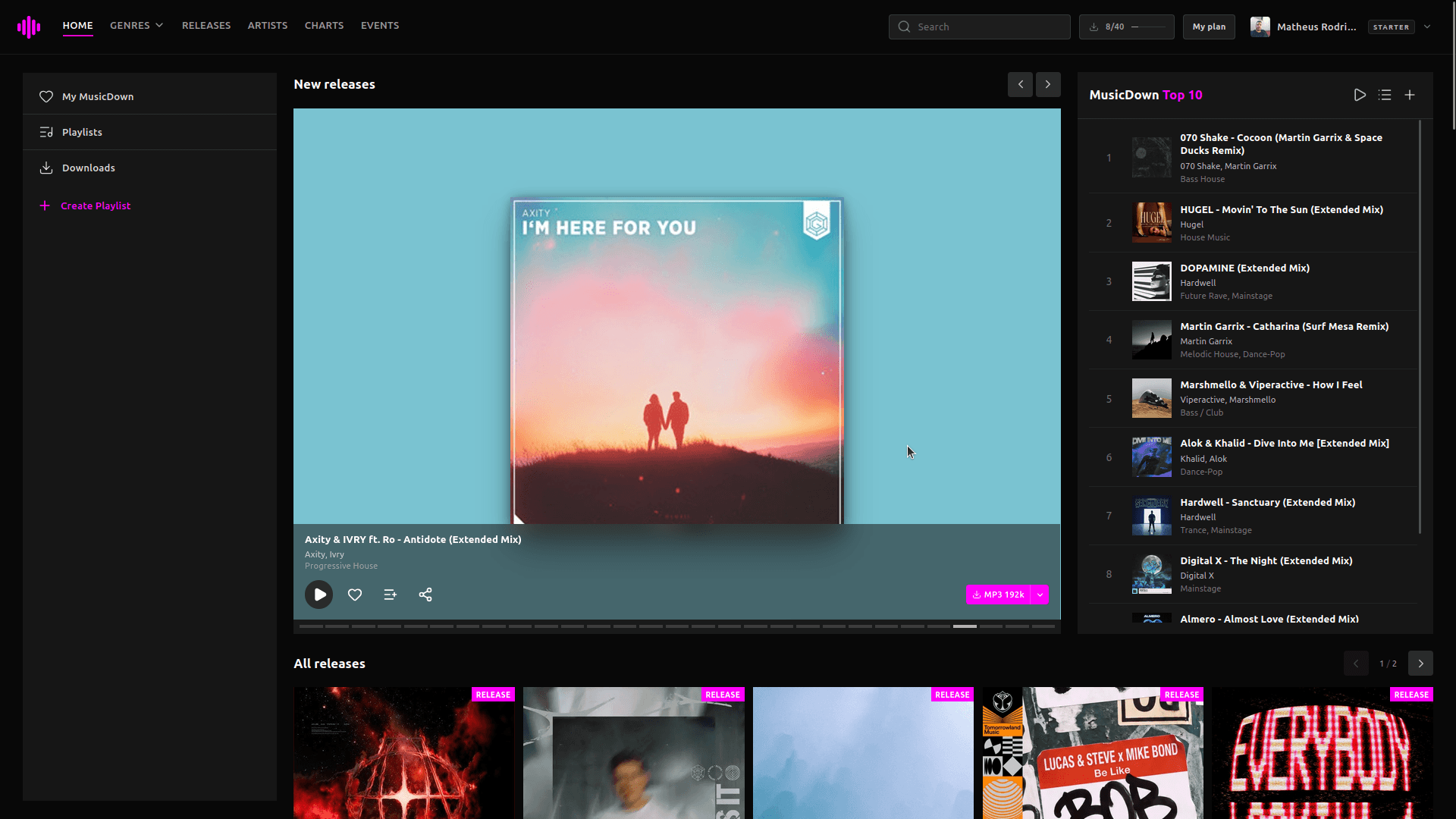Open 070 Shake Cocoon track cover

[1151, 158]
